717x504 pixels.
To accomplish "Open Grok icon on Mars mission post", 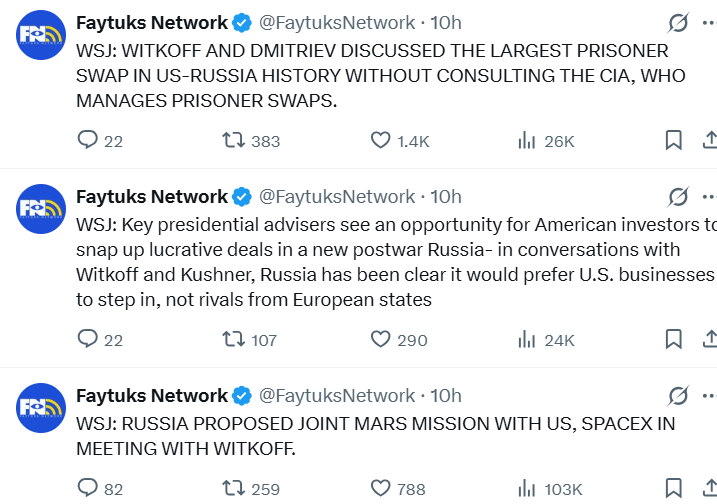I will click(678, 396).
